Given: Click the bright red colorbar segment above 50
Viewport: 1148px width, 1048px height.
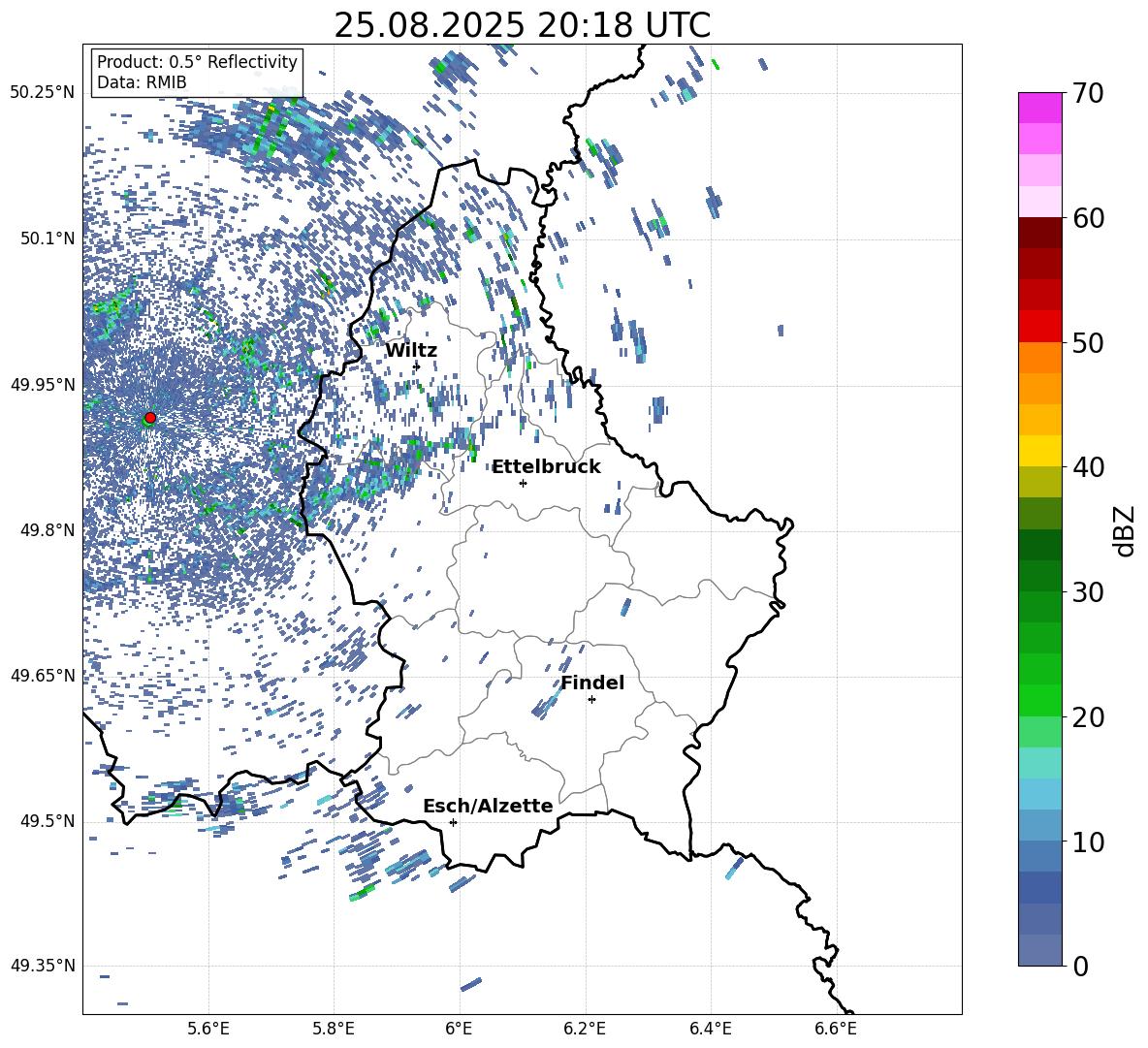Looking at the screenshot, I should pos(1039,327).
